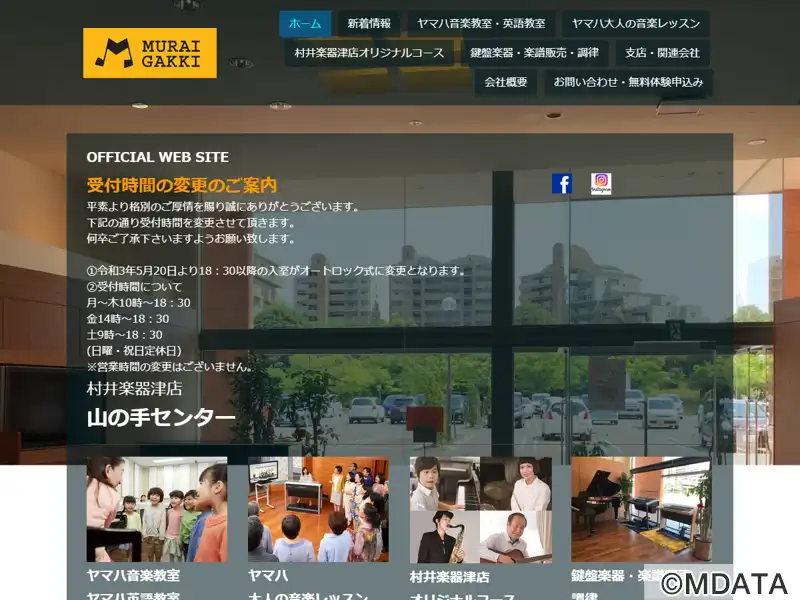Image resolution: width=800 pixels, height=600 pixels.
Task: Open 村井楽器津店オリジナルコース menu item
Action: 369,53
